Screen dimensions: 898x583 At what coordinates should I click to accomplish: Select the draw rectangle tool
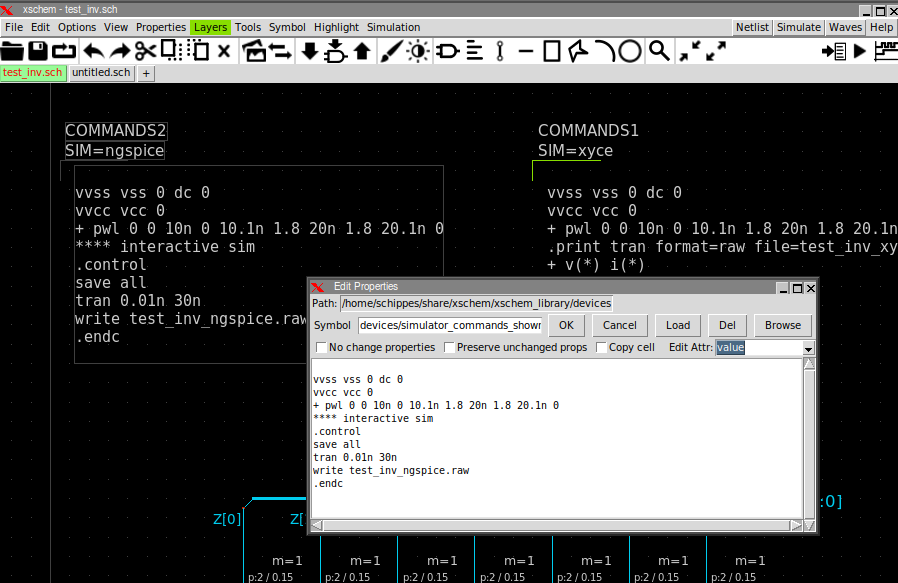(552, 51)
